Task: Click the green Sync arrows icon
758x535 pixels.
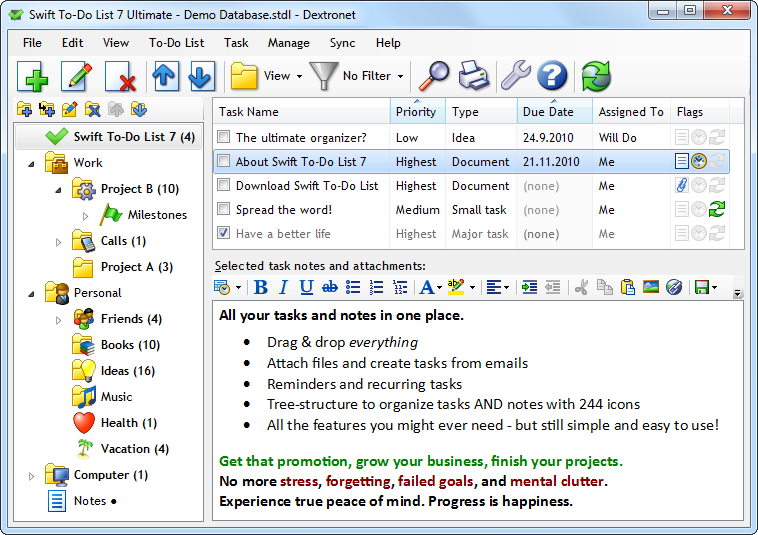Action: (597, 76)
